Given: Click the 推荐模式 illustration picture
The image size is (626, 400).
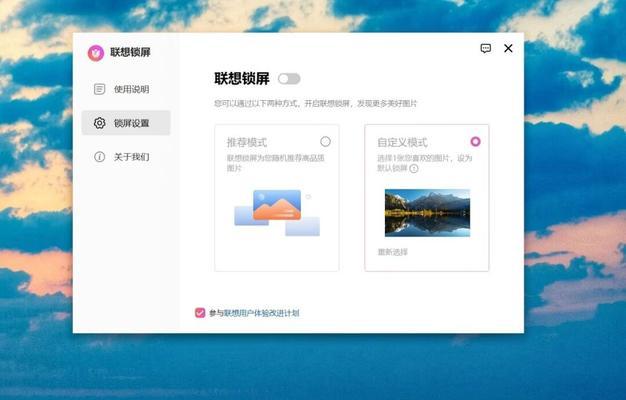Looking at the screenshot, I should click(277, 213).
